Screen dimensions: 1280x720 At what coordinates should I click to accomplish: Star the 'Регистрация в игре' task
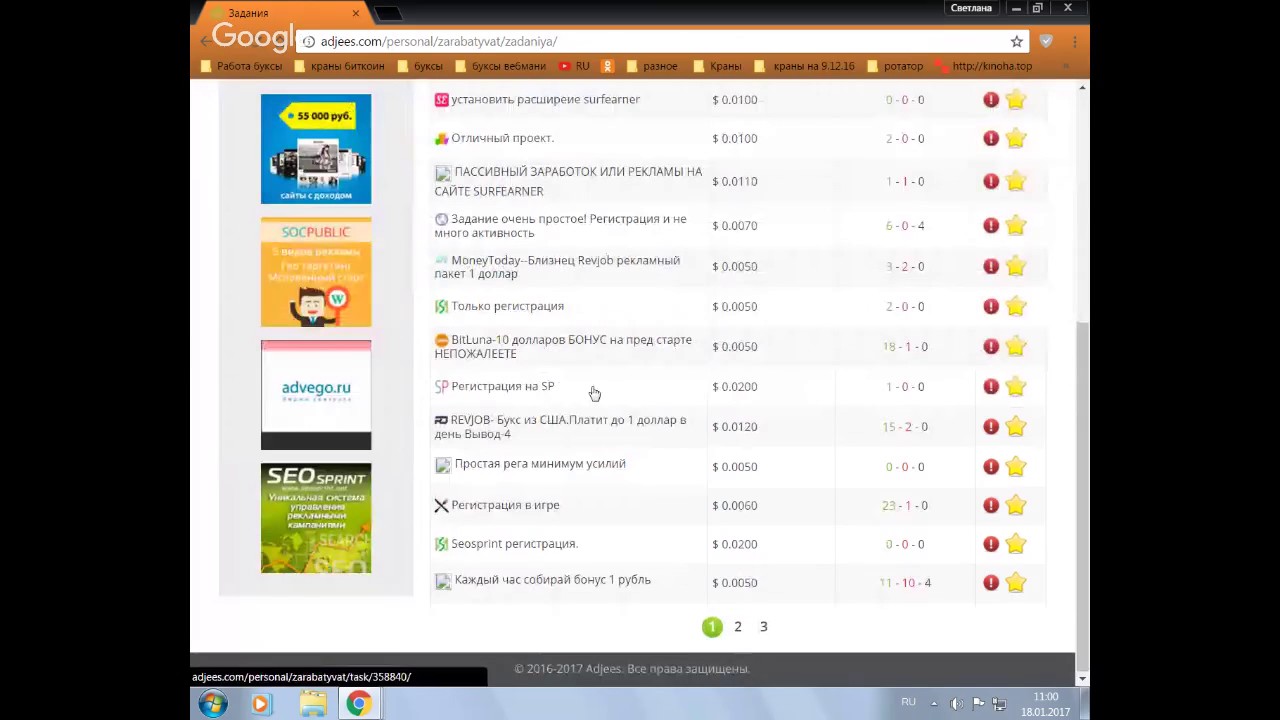[1016, 505]
